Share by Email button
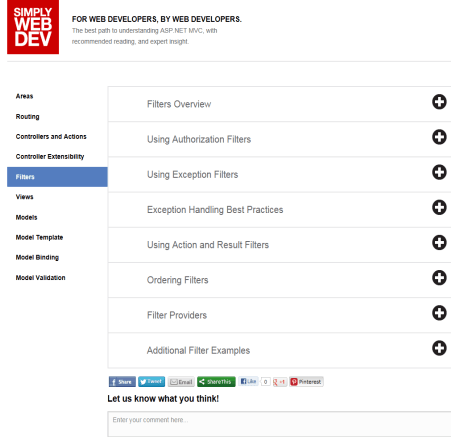The image size is (451, 439). (181, 382)
